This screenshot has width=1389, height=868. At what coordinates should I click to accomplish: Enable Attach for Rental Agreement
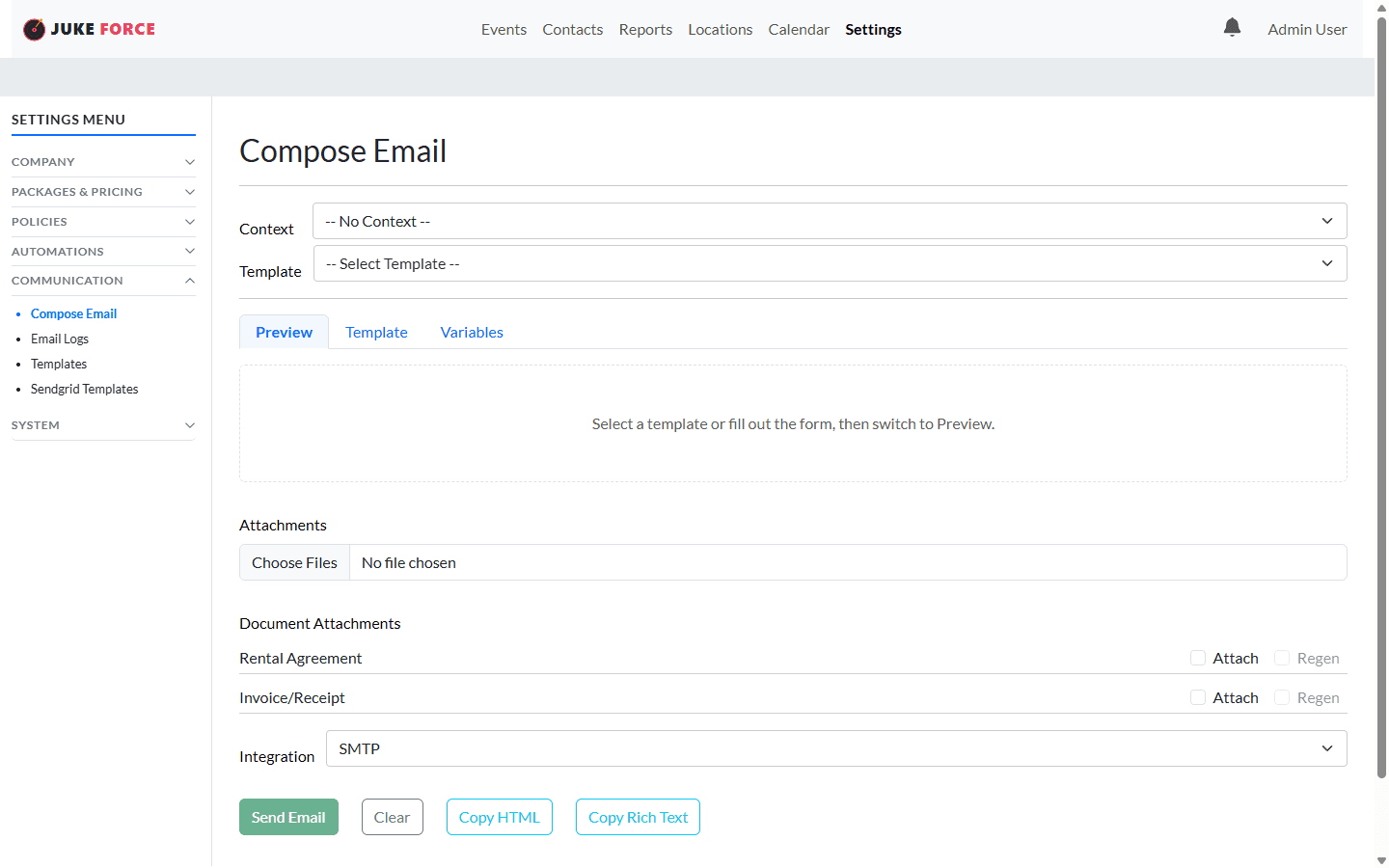(1197, 657)
